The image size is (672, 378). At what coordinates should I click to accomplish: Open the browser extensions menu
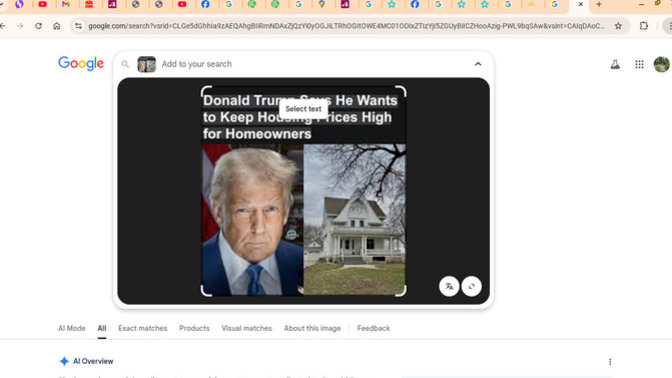(x=644, y=26)
